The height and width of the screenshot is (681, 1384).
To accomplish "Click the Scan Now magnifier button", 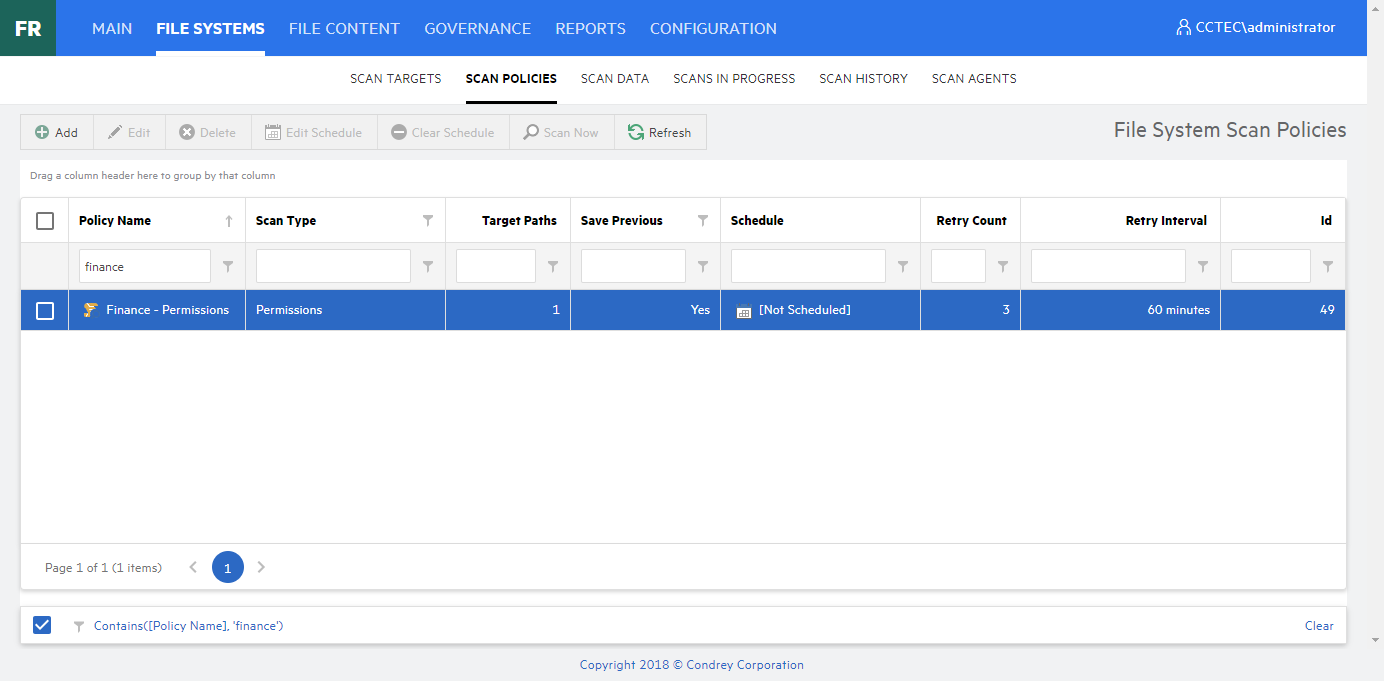I will pos(561,132).
